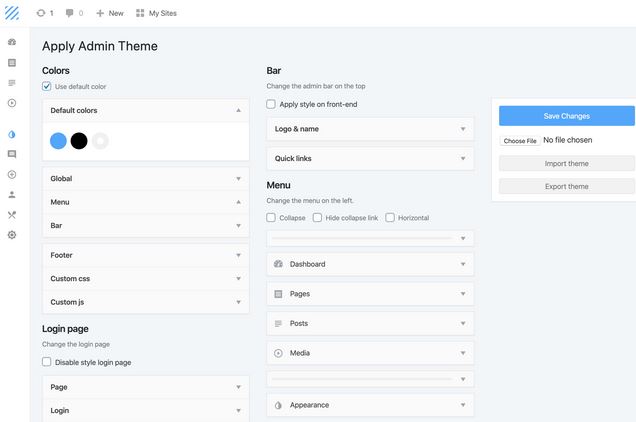636x422 pixels.
Task: Uncheck the Use default color checkbox
Action: point(47,86)
